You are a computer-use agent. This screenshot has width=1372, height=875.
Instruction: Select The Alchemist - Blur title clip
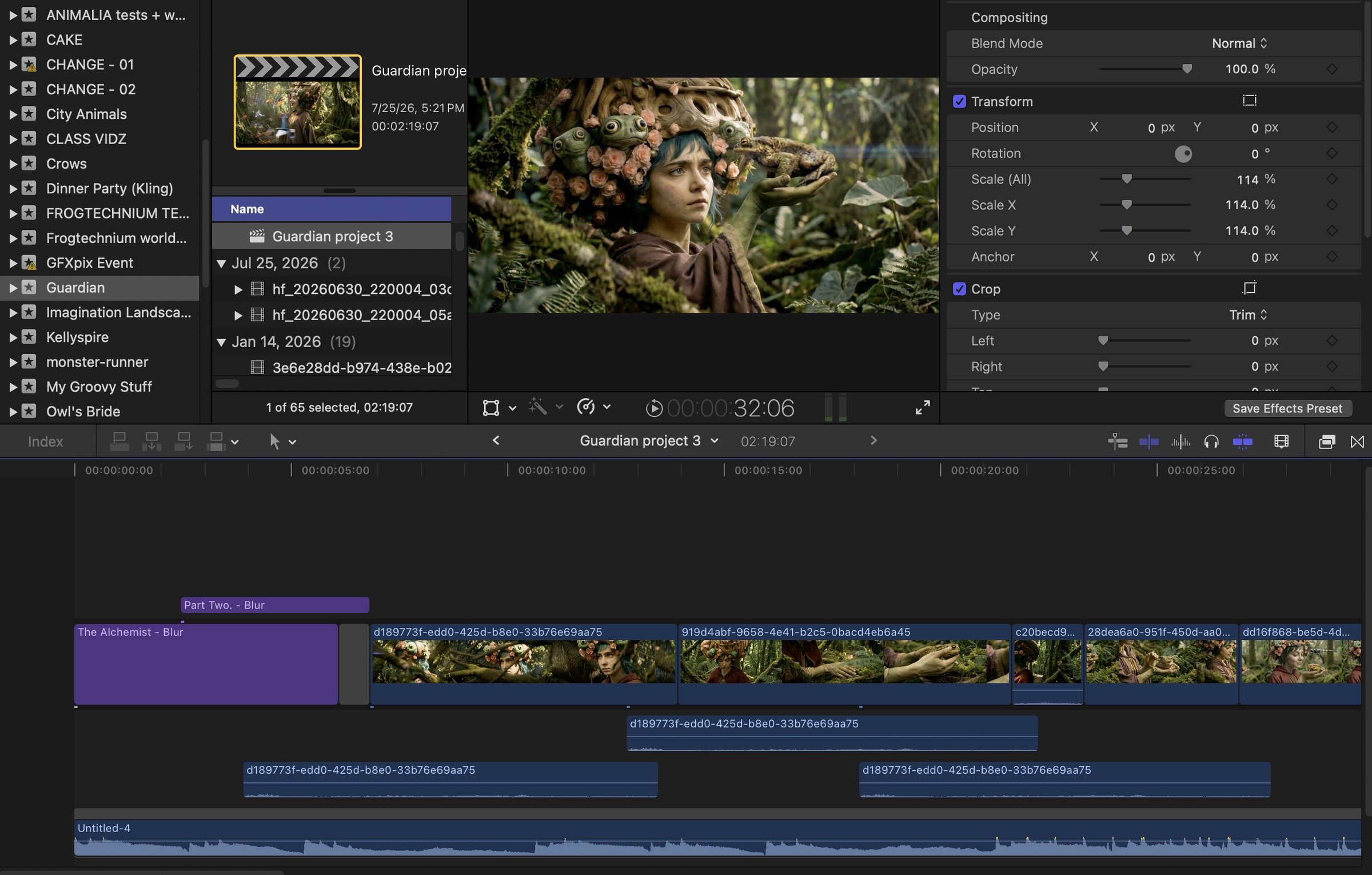pos(206,664)
